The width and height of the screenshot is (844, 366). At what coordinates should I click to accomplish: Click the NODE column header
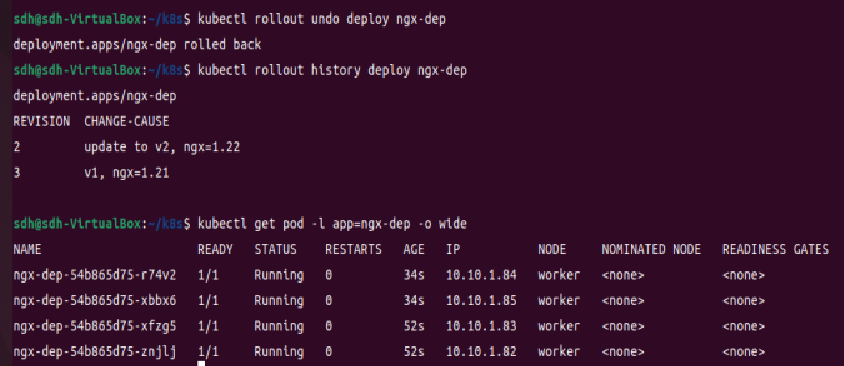pos(552,250)
